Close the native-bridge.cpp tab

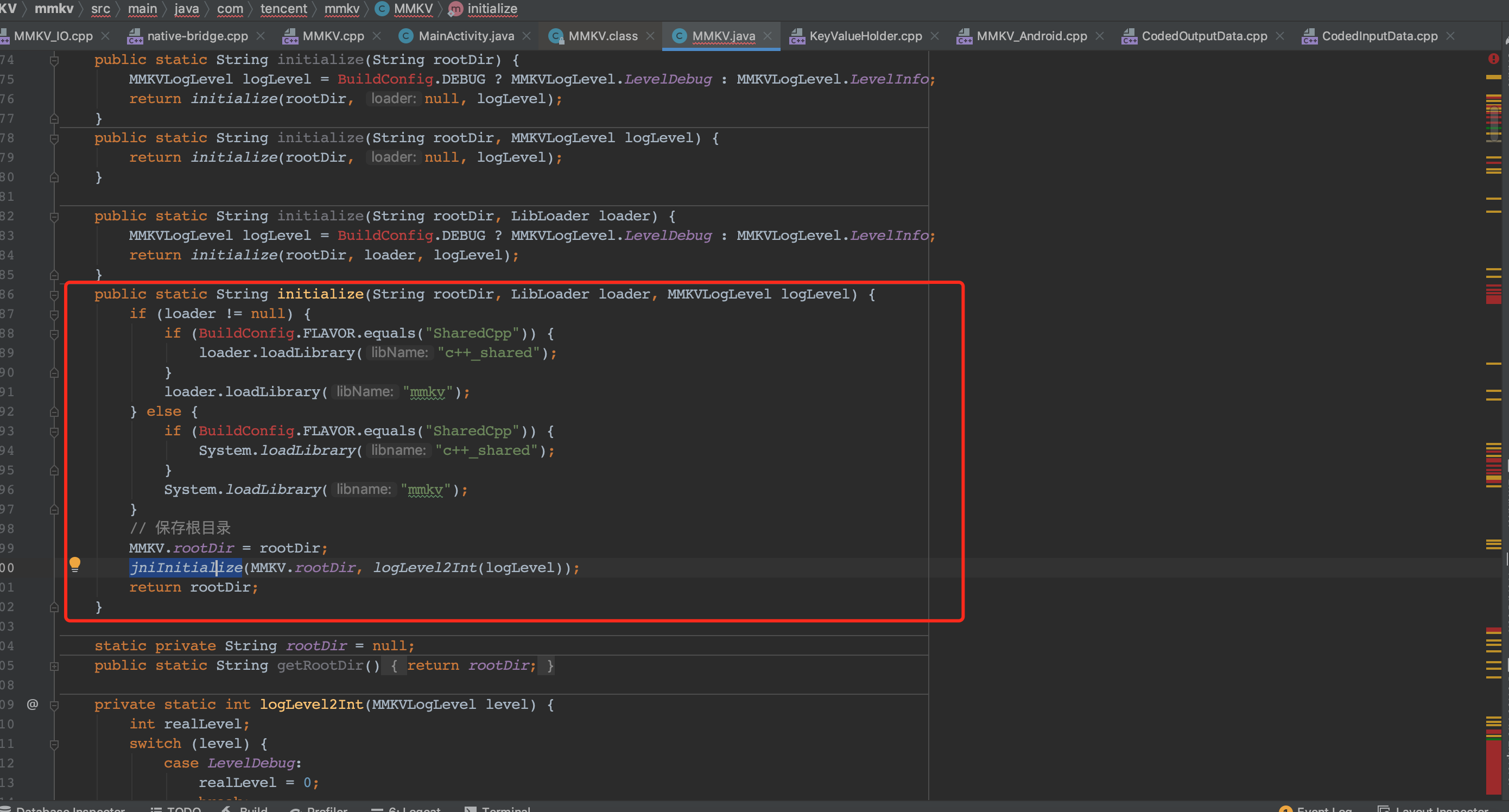(261, 36)
